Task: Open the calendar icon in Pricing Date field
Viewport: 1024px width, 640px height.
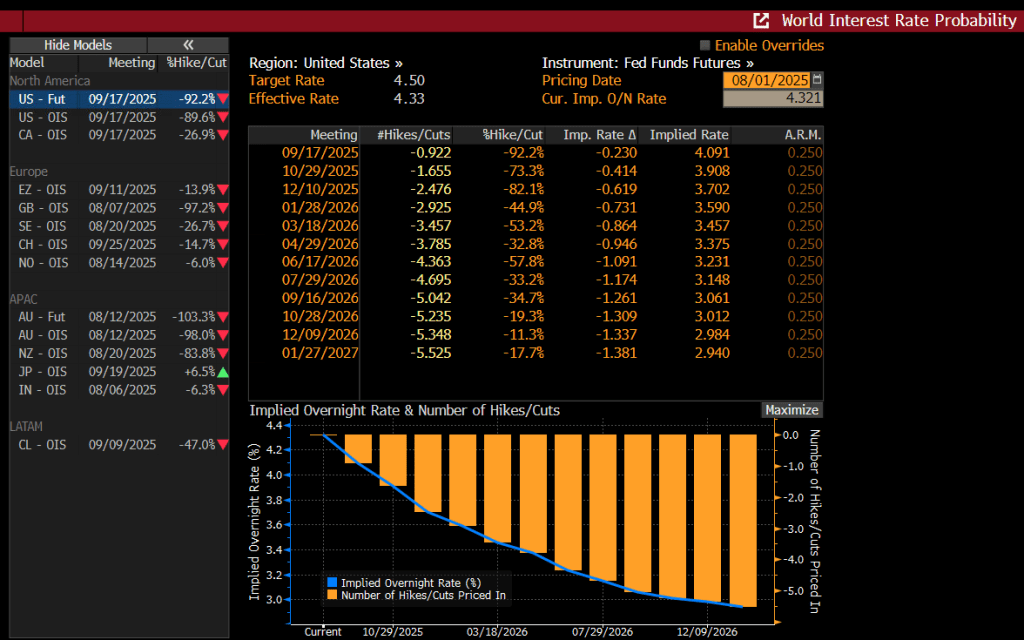Action: 818,80
